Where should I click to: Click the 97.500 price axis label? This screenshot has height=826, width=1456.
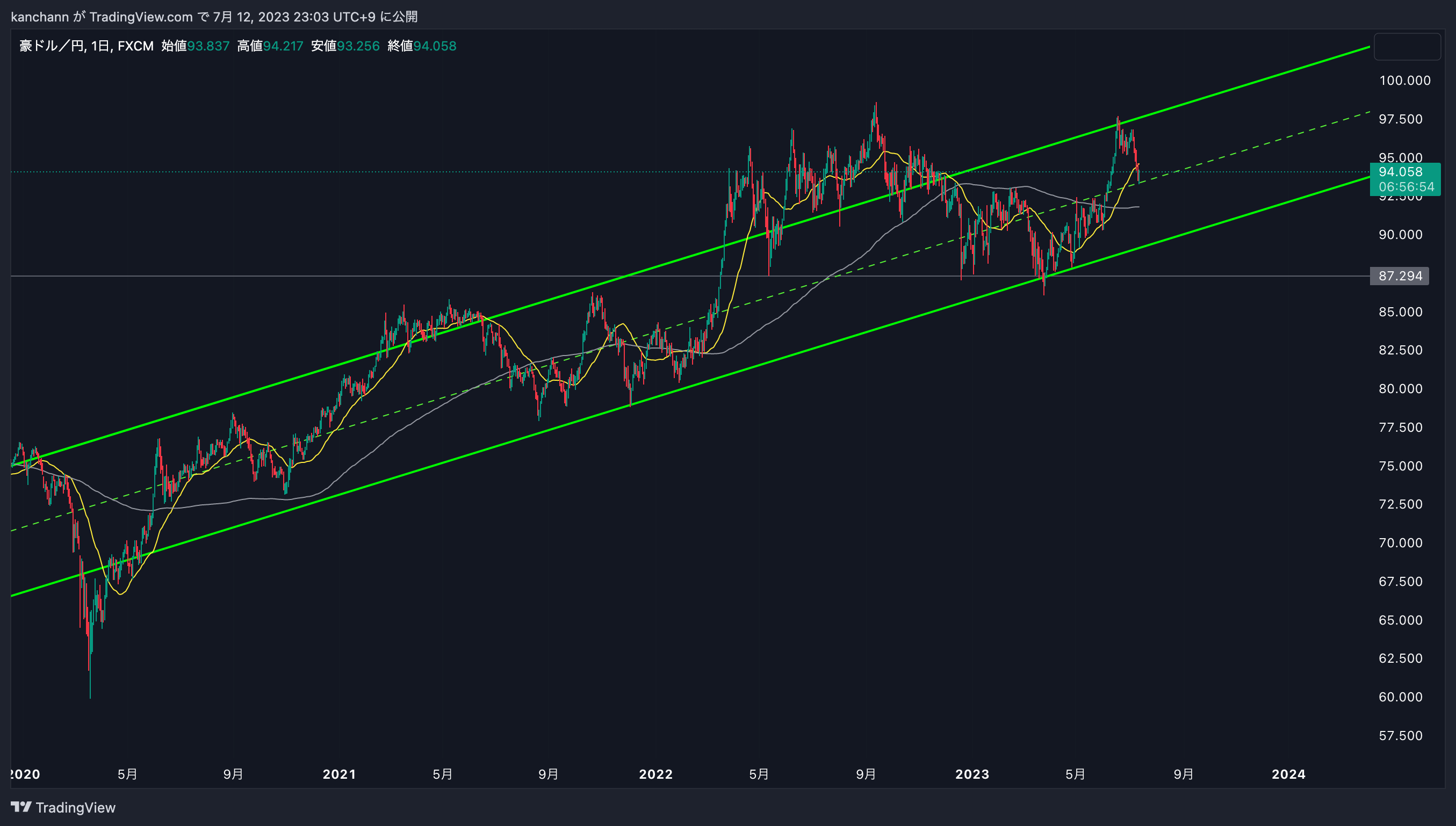pos(1401,119)
